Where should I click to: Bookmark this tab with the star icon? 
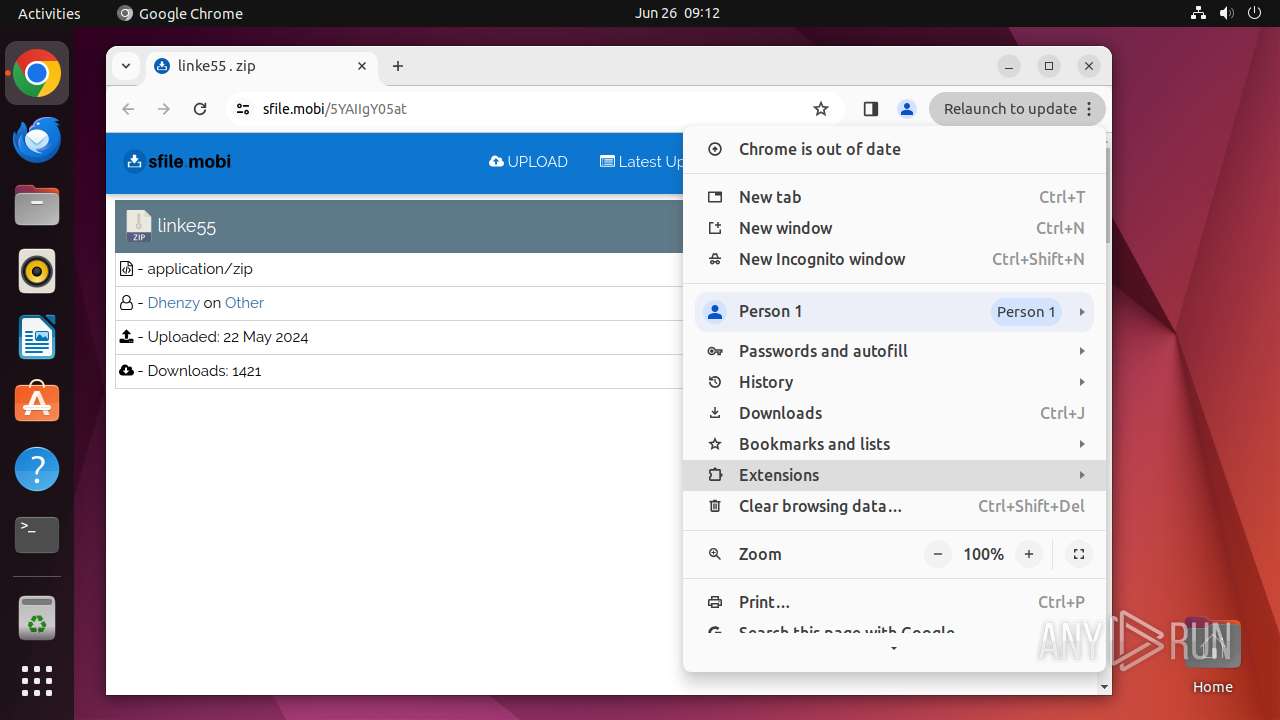pyautogui.click(x=821, y=109)
